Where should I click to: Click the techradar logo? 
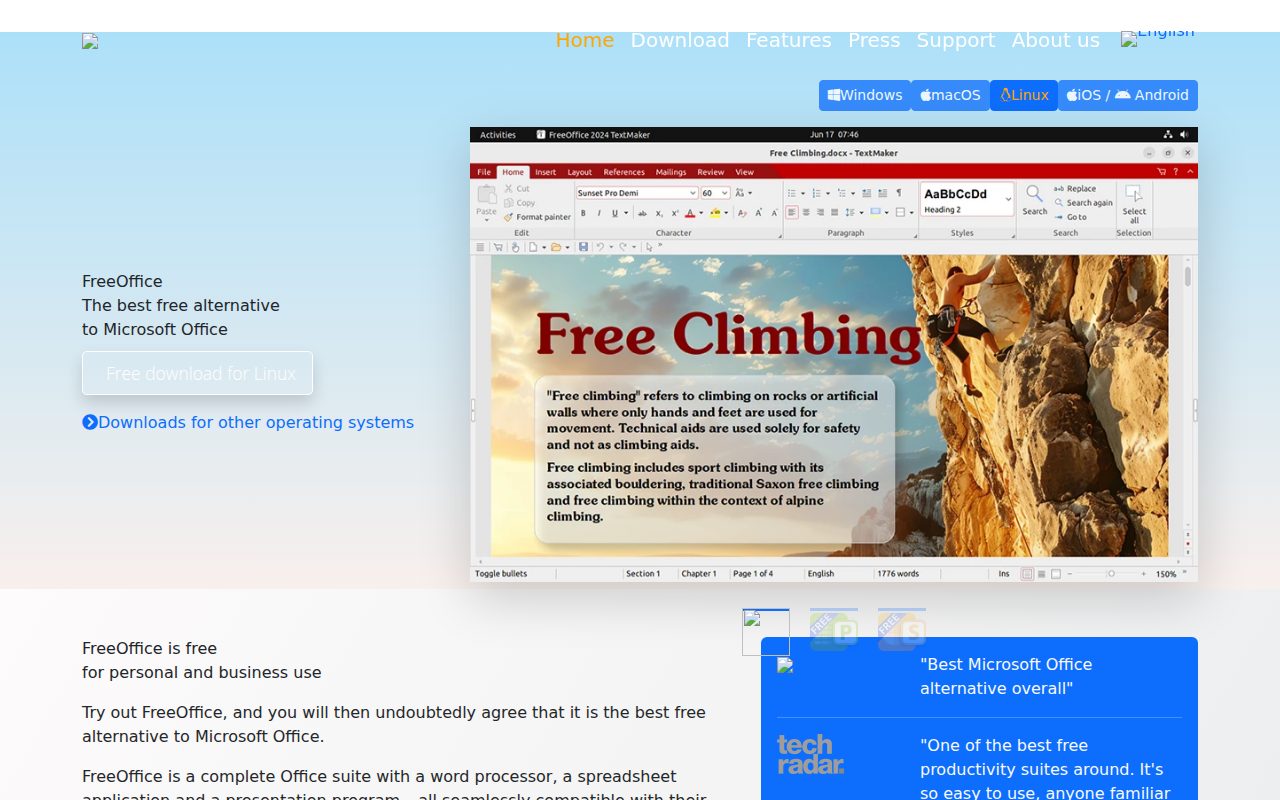(x=810, y=755)
